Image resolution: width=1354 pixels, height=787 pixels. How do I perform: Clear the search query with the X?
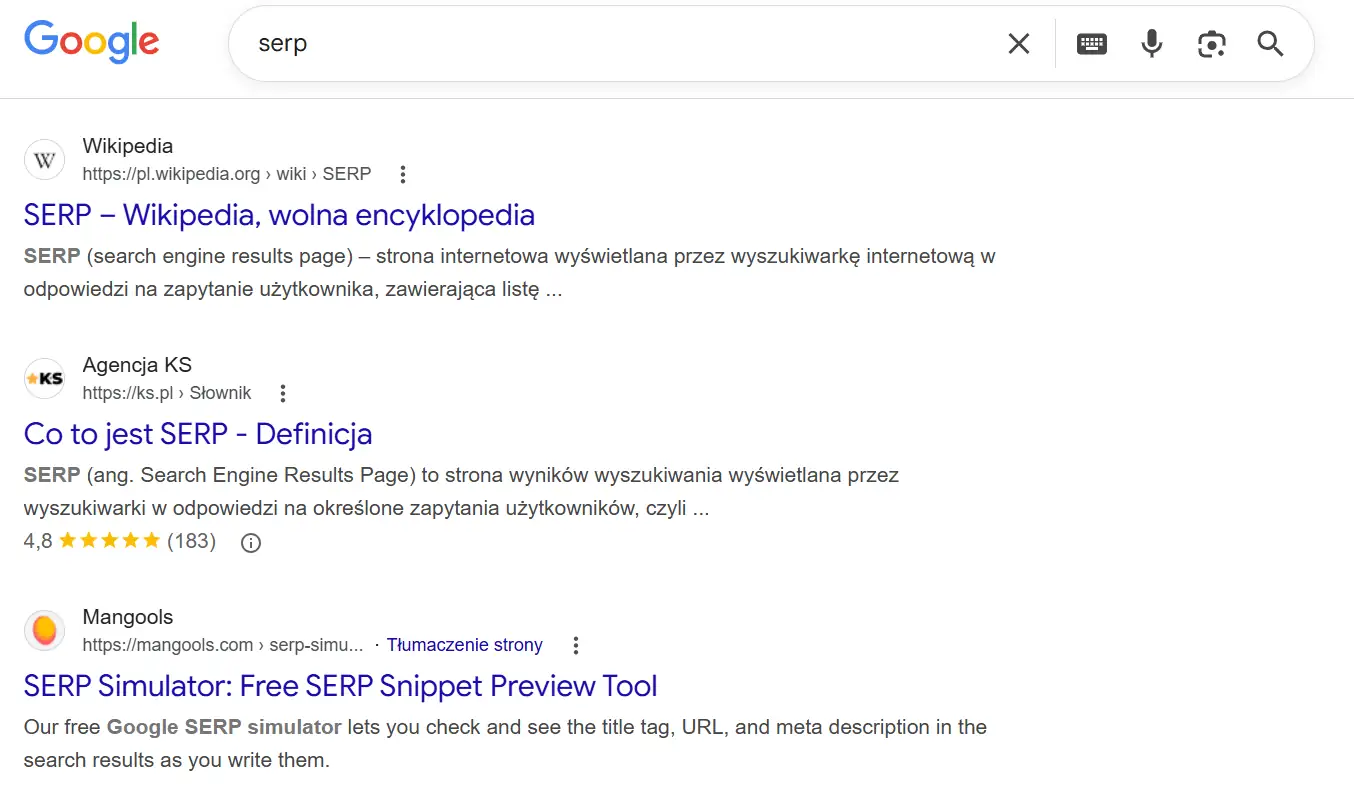(1018, 43)
